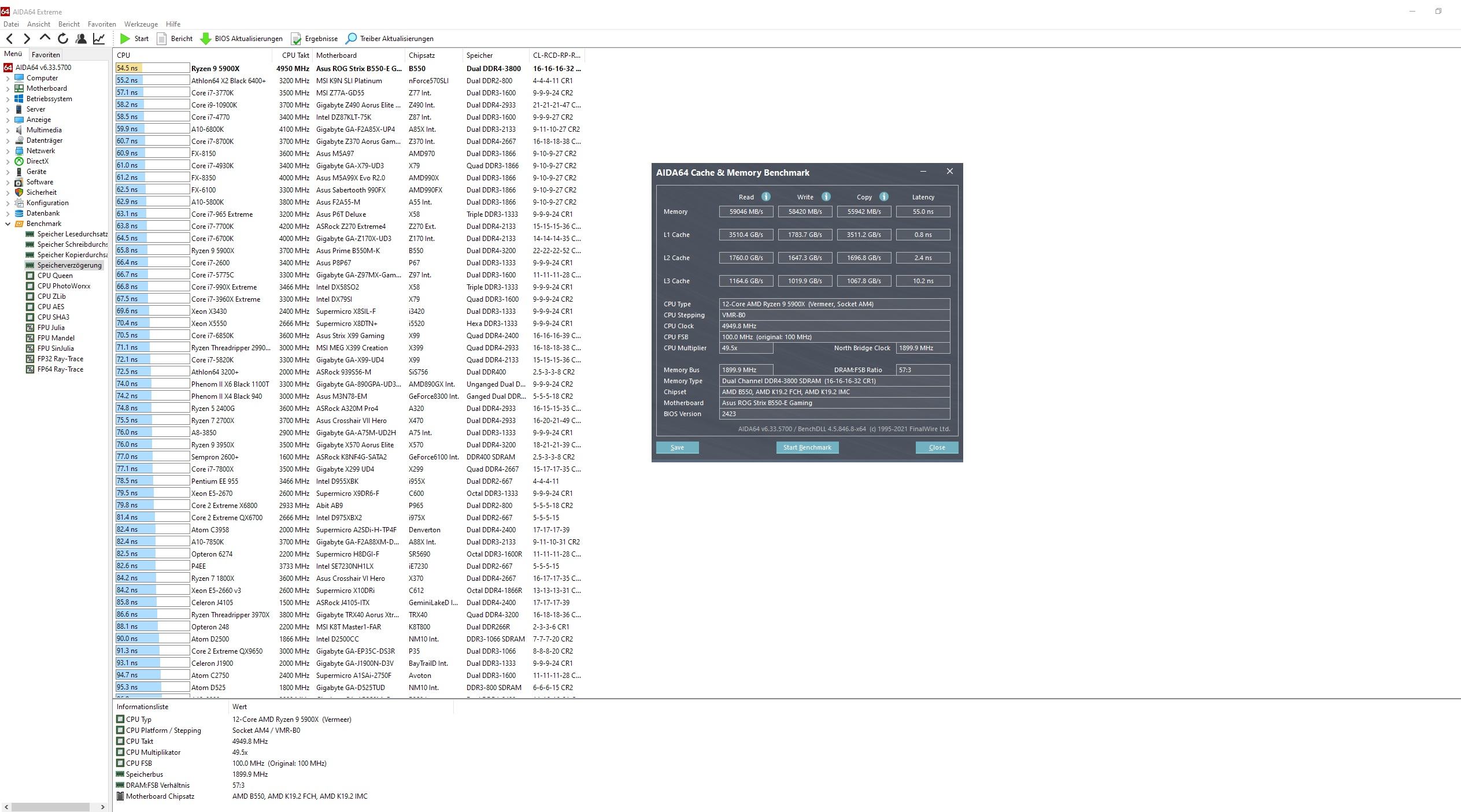Click the Copy info icon in benchmark

(x=883, y=196)
